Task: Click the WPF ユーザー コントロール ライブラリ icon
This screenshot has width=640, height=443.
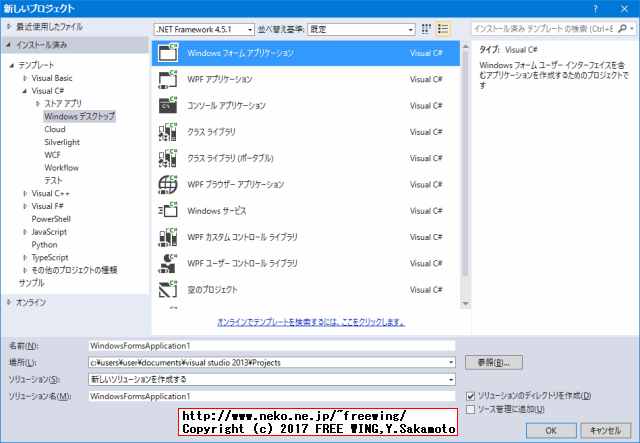Action: [168, 263]
